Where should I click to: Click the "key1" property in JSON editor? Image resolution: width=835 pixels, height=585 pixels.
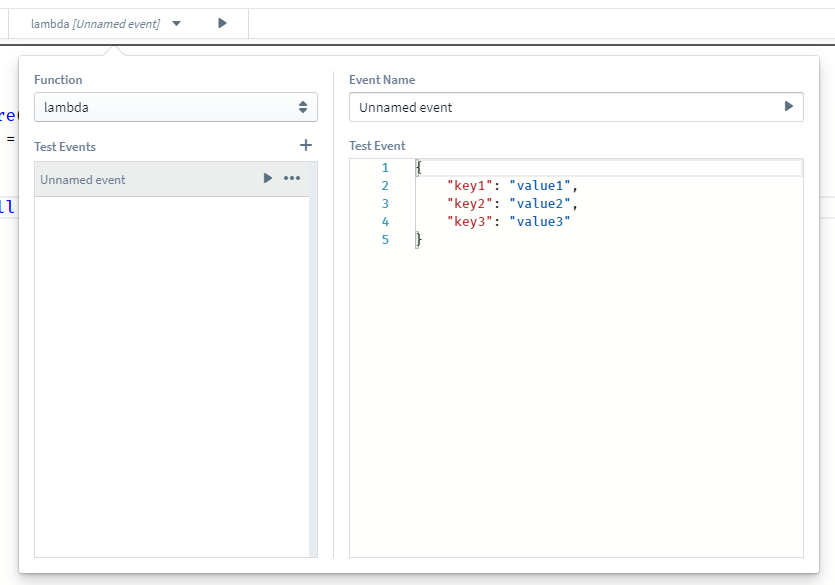[x=469, y=186]
